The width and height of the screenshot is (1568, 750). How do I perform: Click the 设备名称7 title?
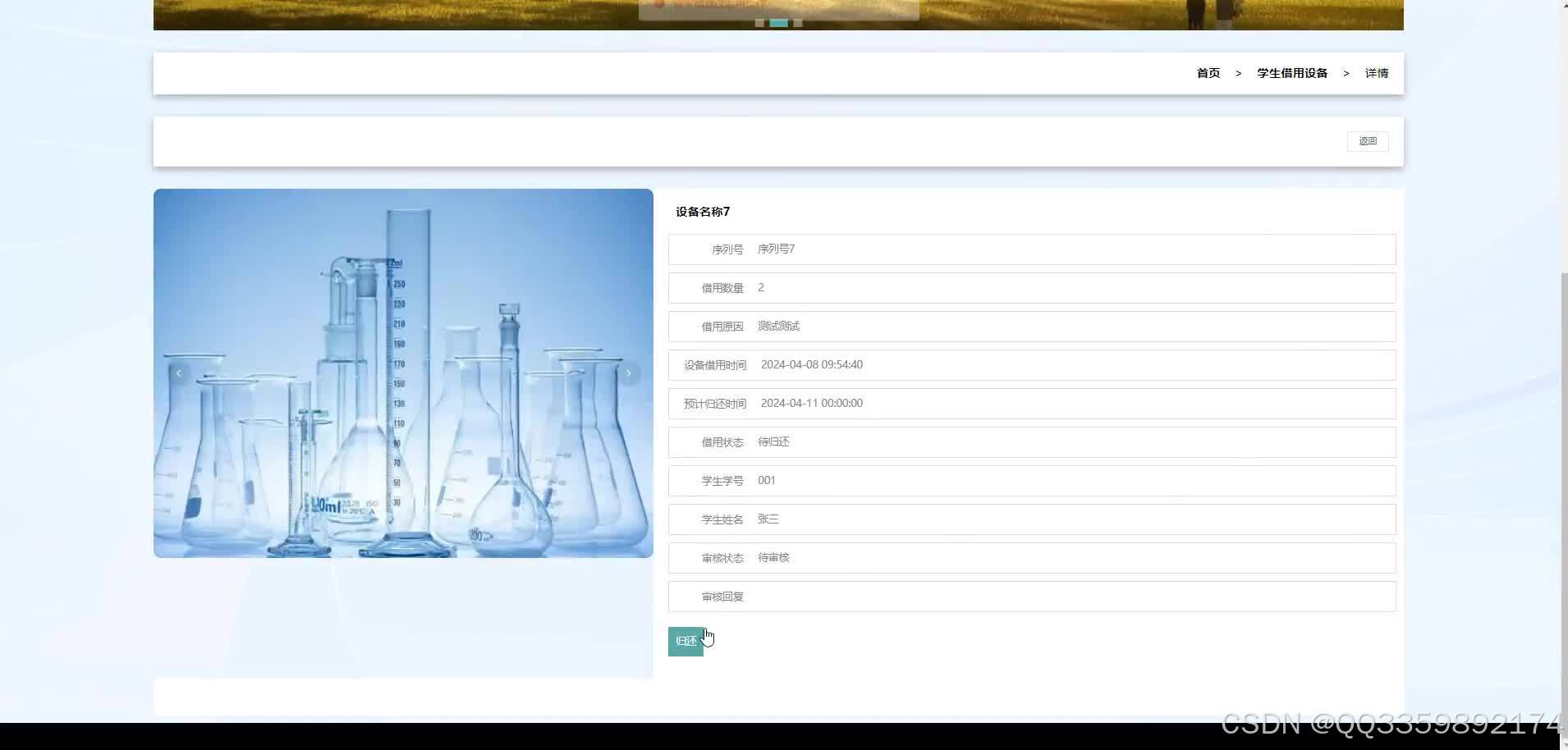pos(703,212)
